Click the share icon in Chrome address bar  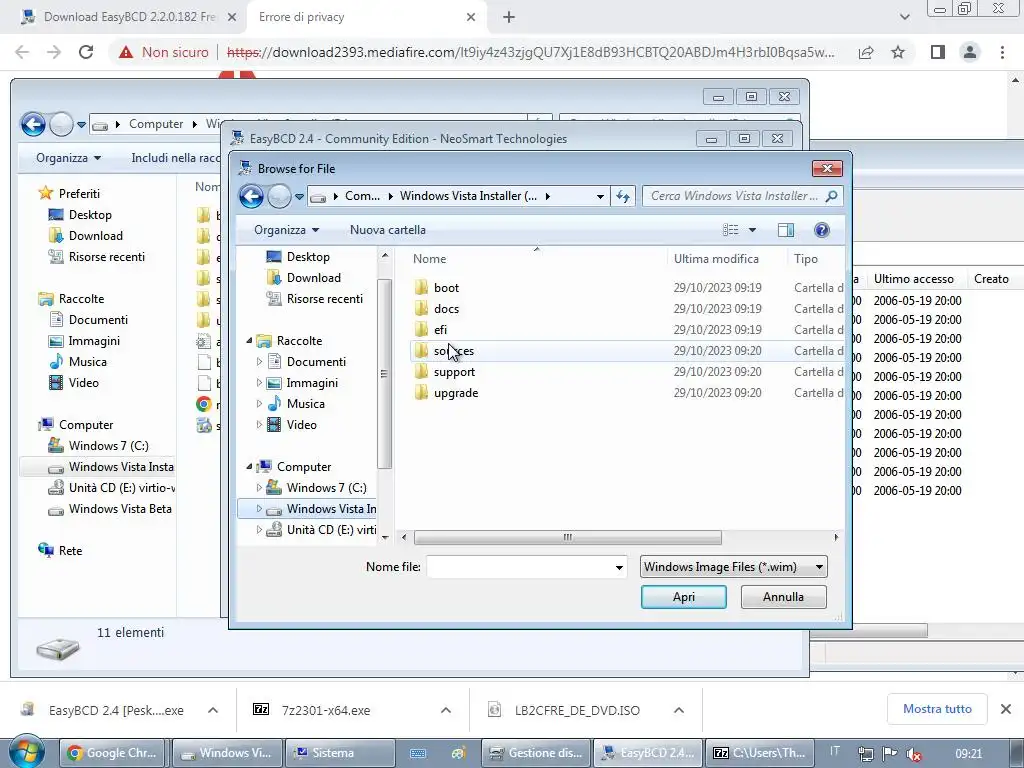(866, 52)
